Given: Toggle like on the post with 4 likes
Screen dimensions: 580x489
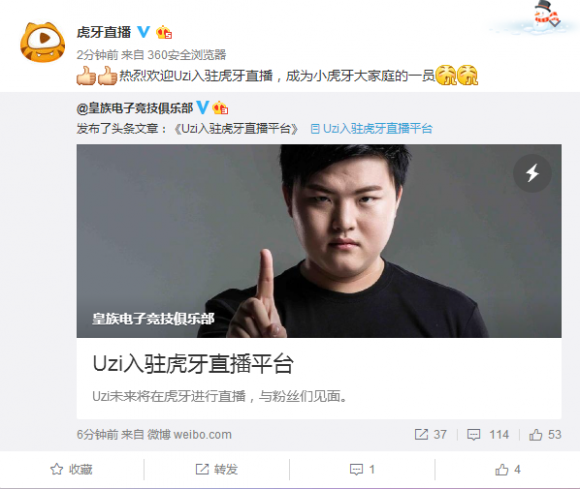Looking at the screenshot, I should click(x=508, y=469).
